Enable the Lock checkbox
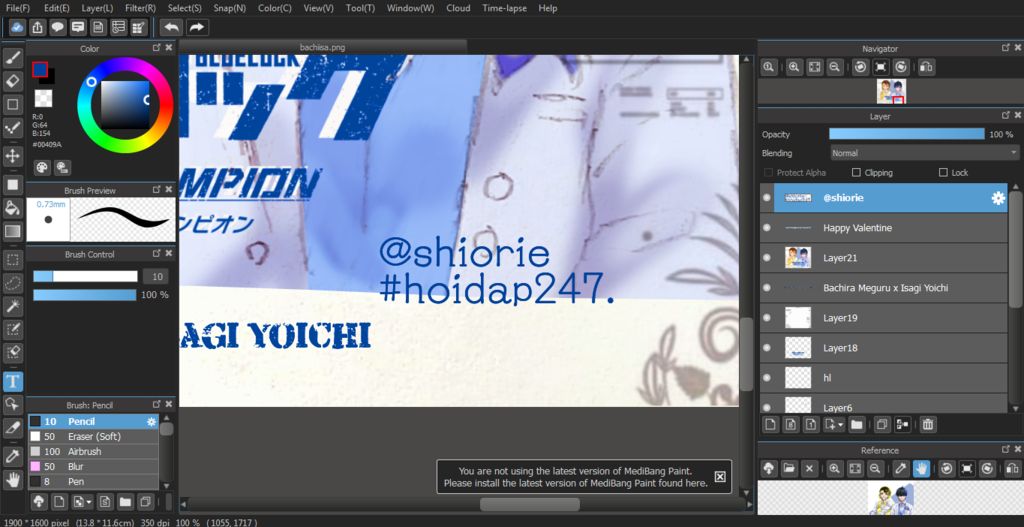The height and width of the screenshot is (527, 1024). coord(943,173)
